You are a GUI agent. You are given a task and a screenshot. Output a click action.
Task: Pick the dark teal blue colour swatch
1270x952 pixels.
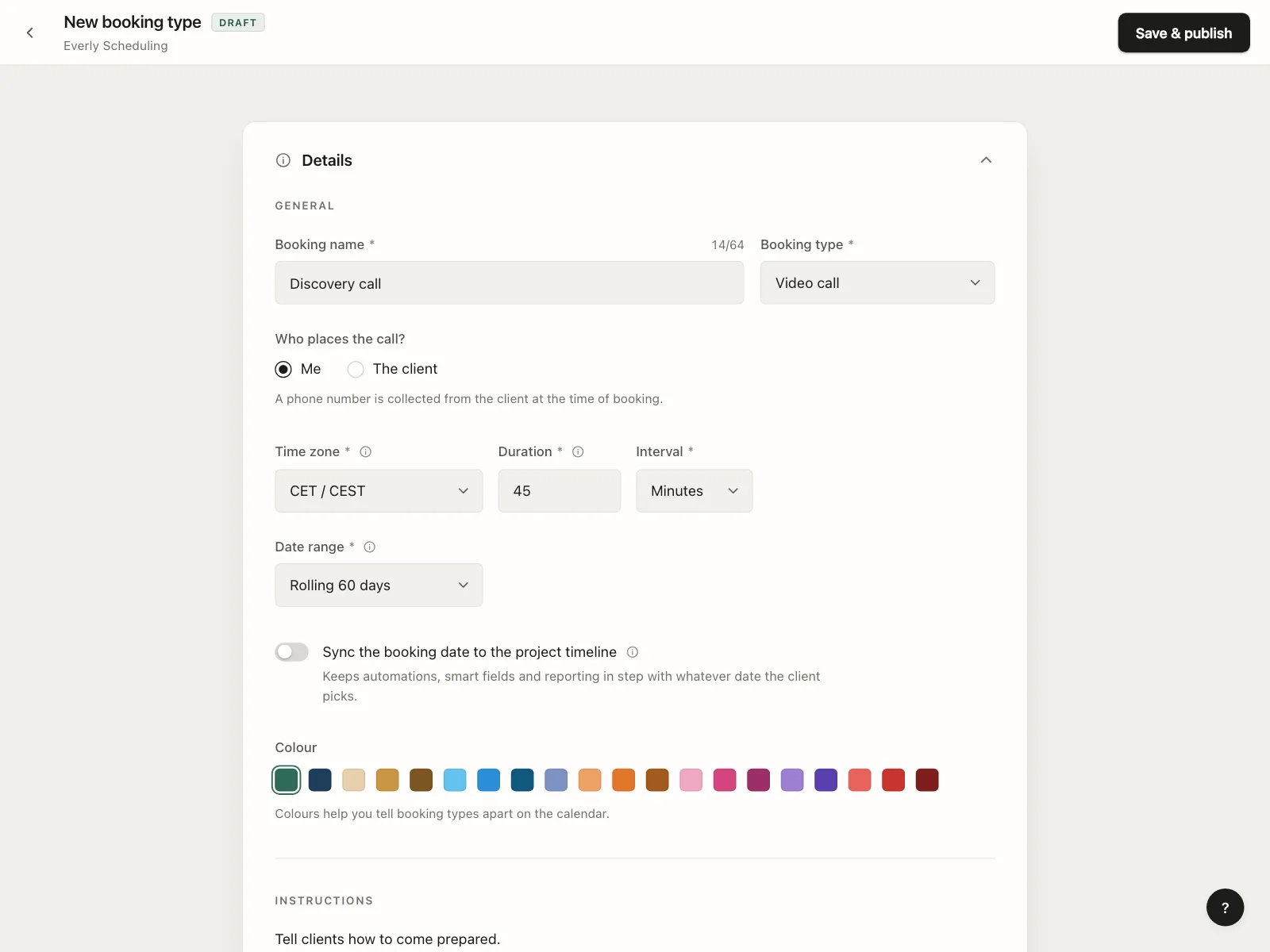point(522,781)
